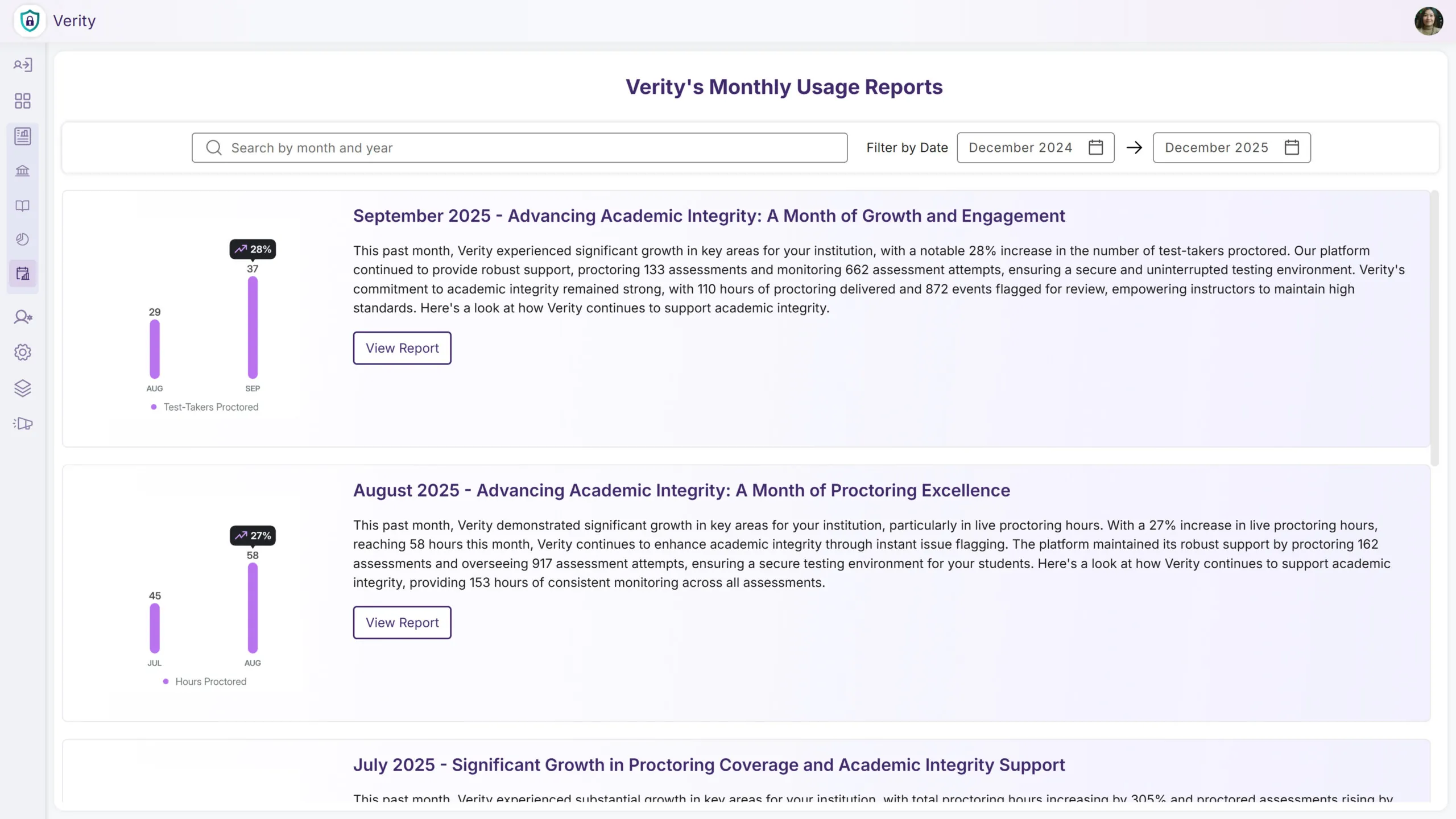This screenshot has height=819, width=1456.
Task: Open the dashboard grid icon in sidebar
Action: [x=22, y=101]
